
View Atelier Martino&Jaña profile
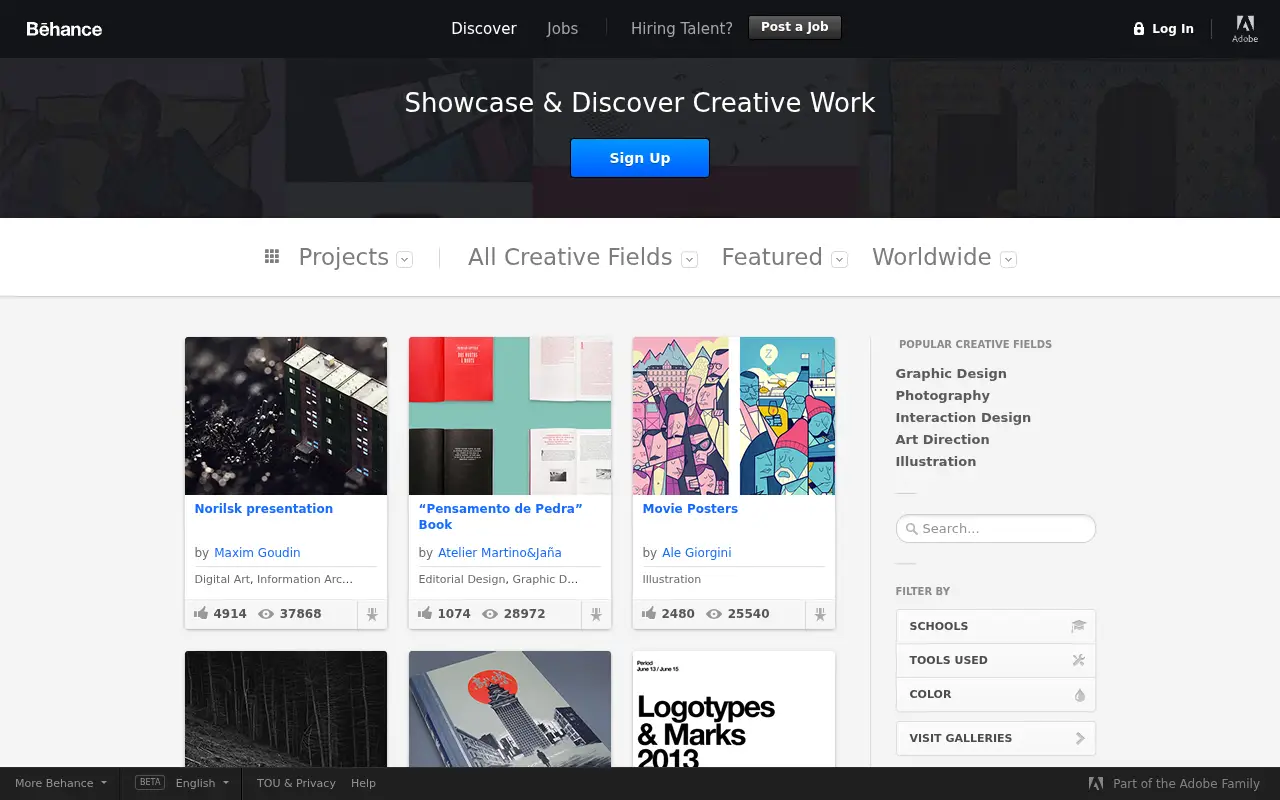coord(500,552)
